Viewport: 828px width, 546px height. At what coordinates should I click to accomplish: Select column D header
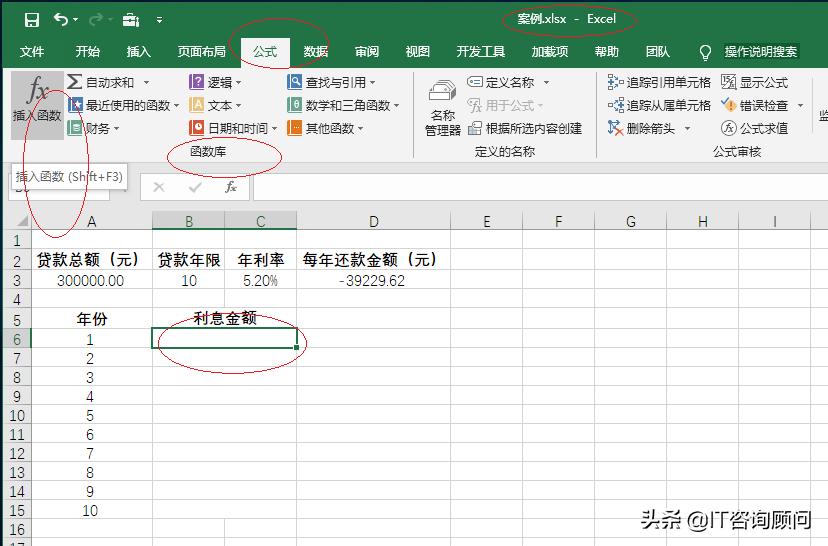[373, 221]
